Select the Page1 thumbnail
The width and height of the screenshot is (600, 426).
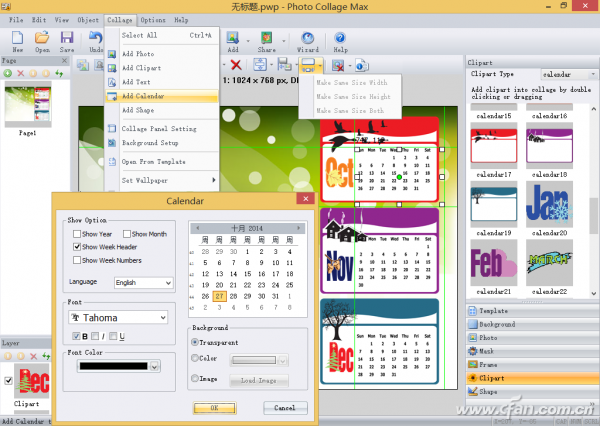click(28, 104)
